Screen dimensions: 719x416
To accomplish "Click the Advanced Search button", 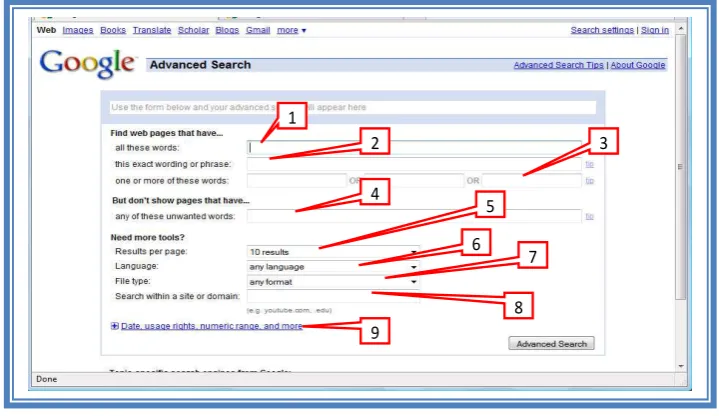I will coord(551,344).
